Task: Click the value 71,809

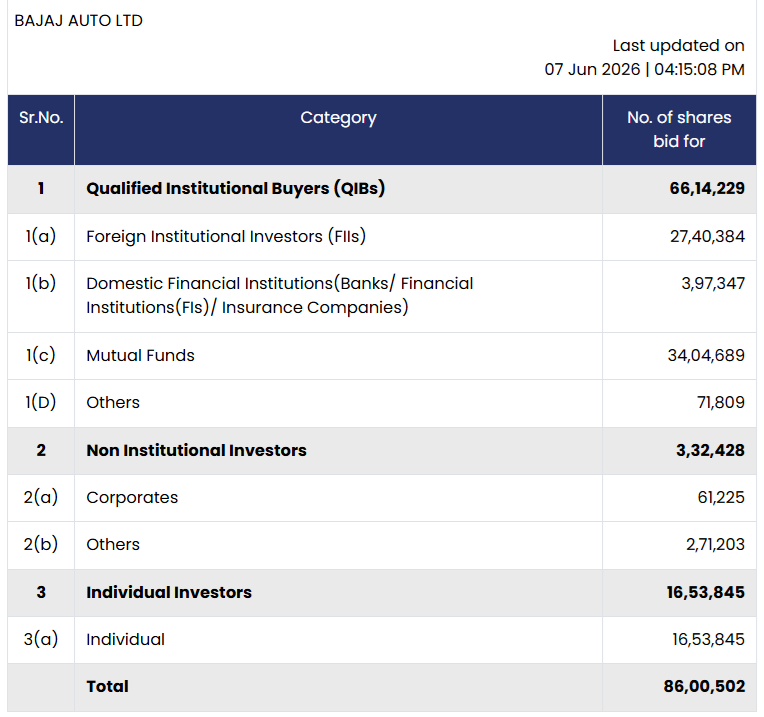Action: (721, 402)
